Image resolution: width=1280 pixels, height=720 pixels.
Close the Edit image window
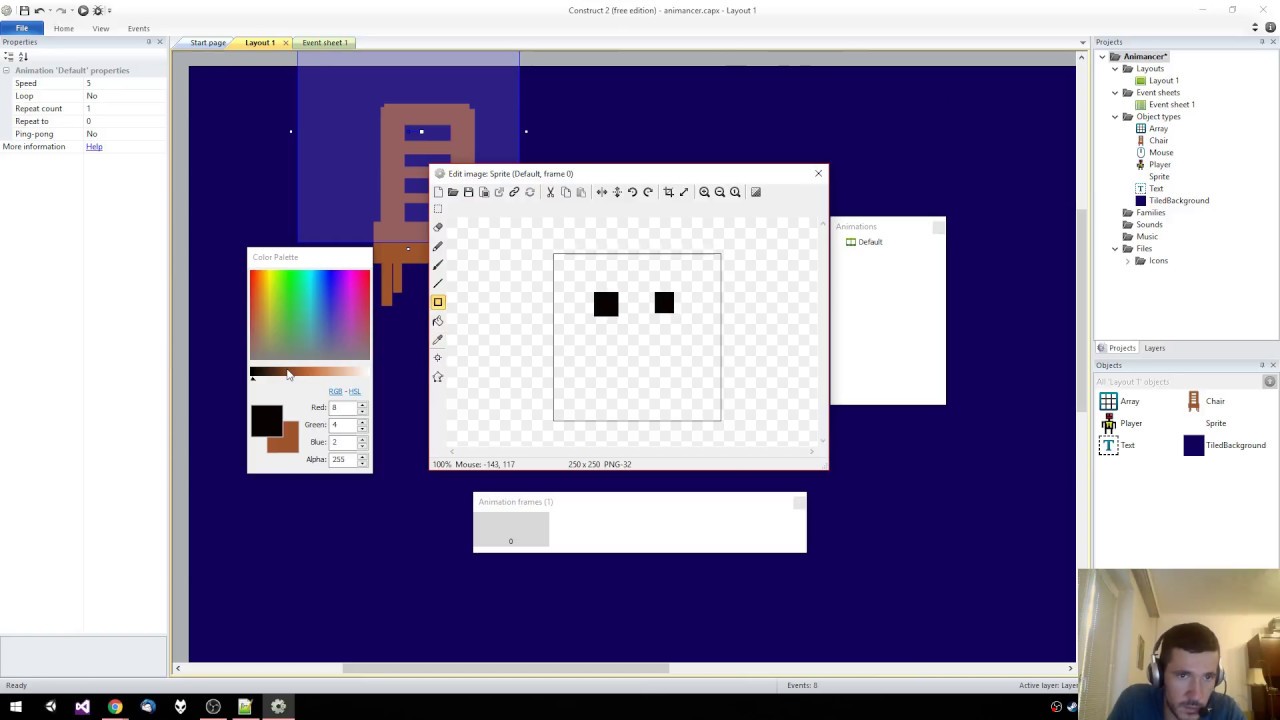[x=818, y=174]
